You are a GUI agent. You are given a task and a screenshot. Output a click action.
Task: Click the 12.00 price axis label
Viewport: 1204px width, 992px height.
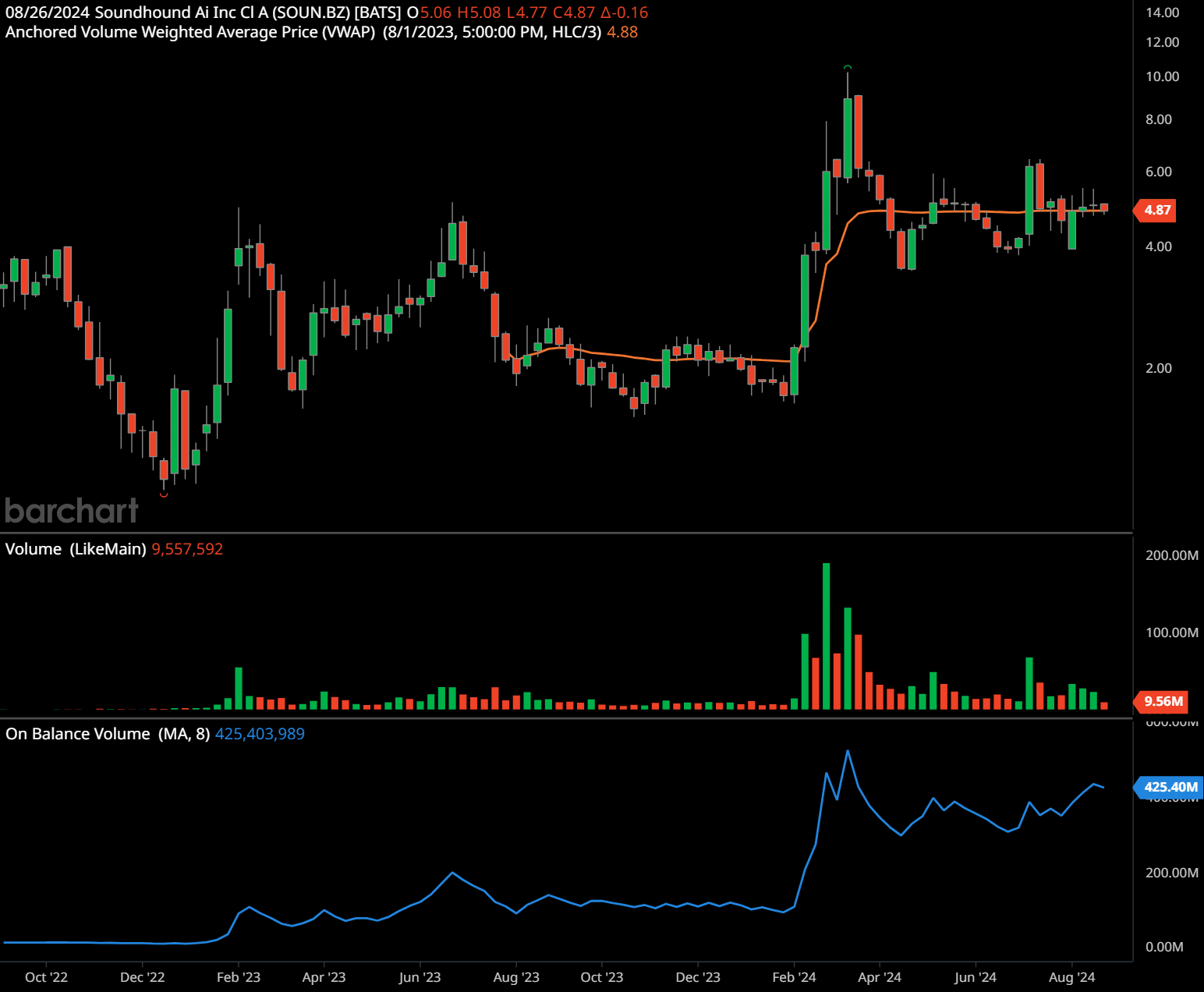1162,42
